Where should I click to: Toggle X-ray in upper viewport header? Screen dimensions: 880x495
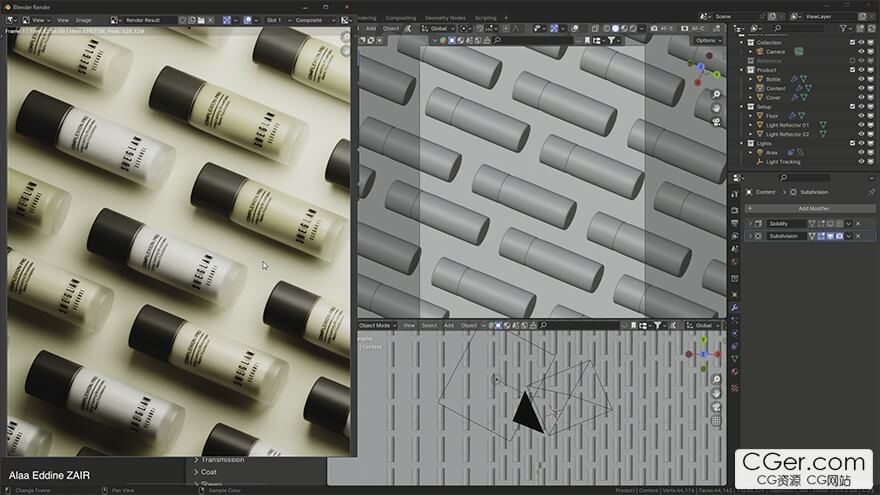point(595,28)
